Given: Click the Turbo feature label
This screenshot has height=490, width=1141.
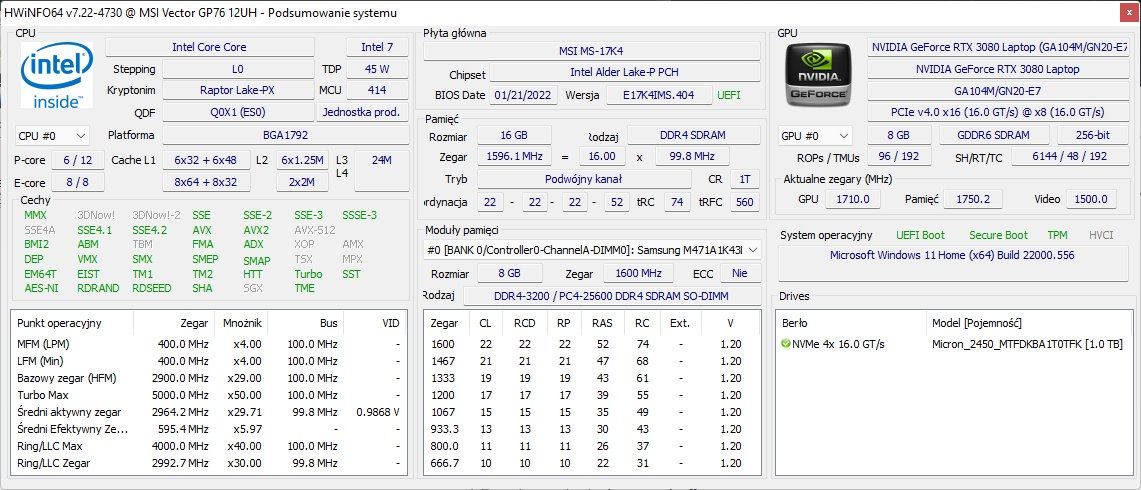Looking at the screenshot, I should click(308, 274).
